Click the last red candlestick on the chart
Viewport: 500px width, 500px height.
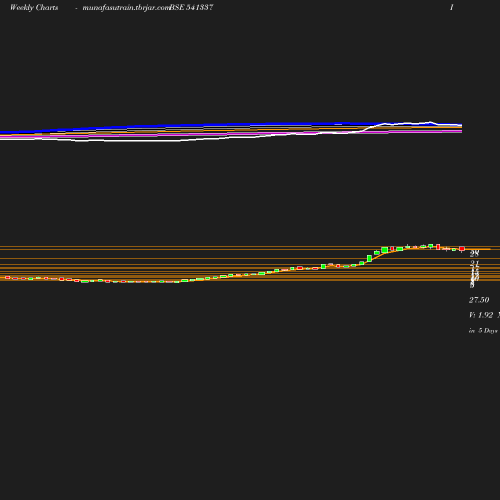tap(462, 249)
